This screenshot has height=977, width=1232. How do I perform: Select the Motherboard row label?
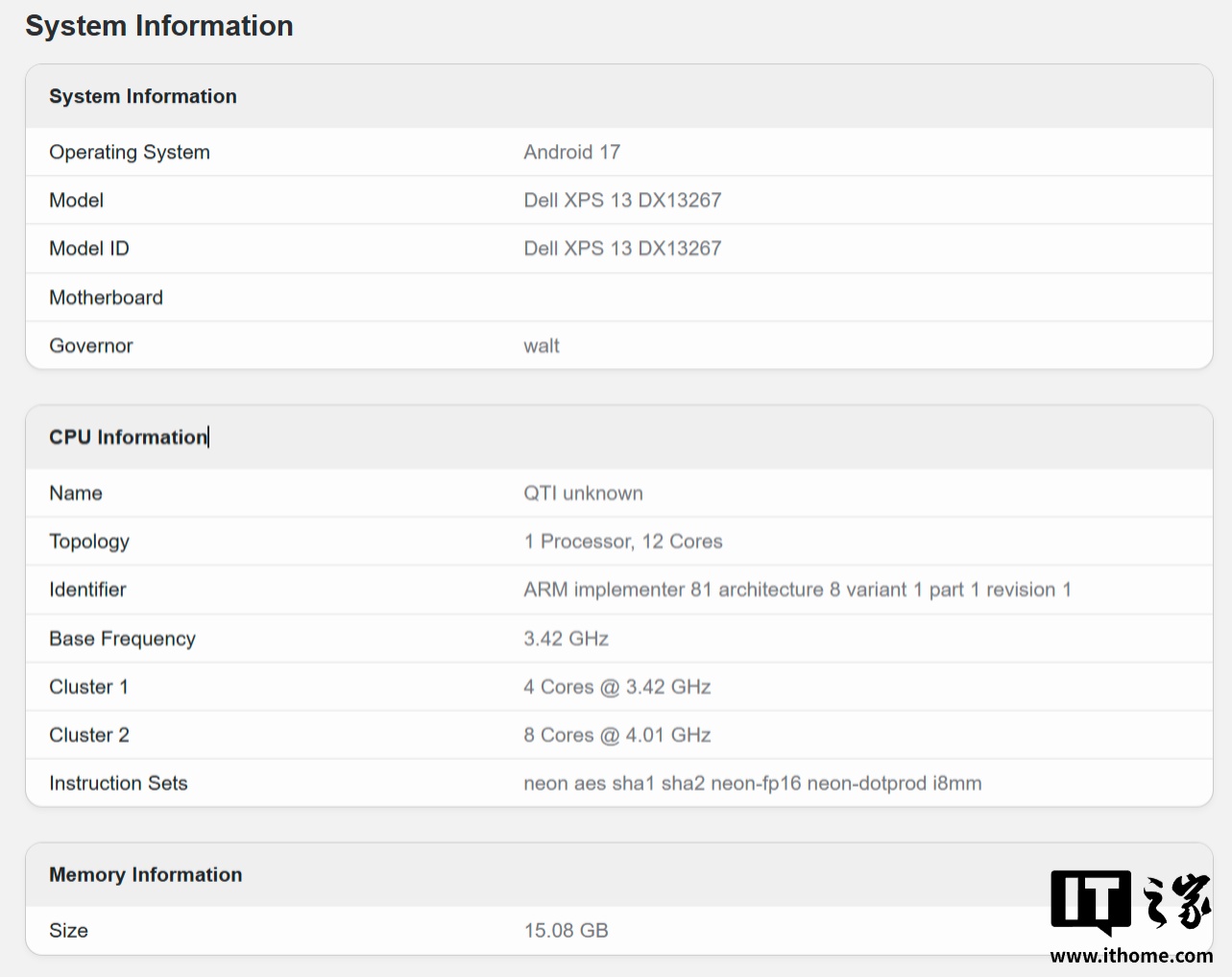point(107,298)
